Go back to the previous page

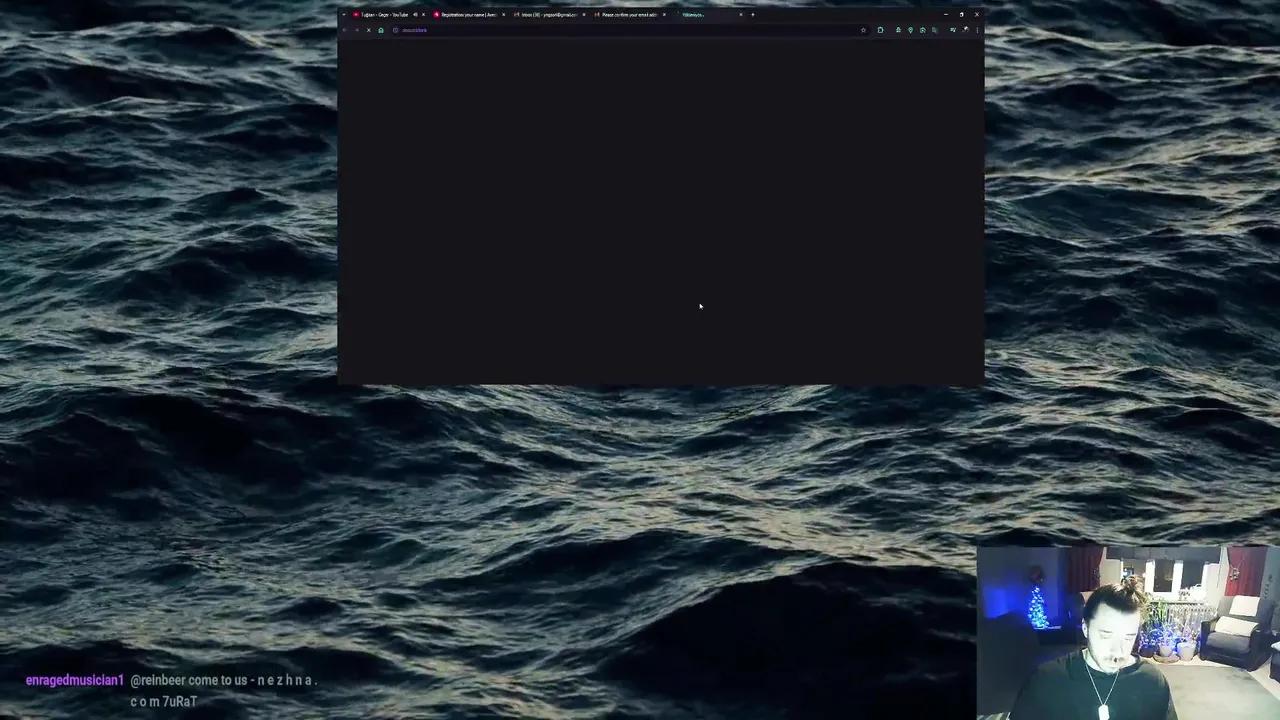(344, 30)
